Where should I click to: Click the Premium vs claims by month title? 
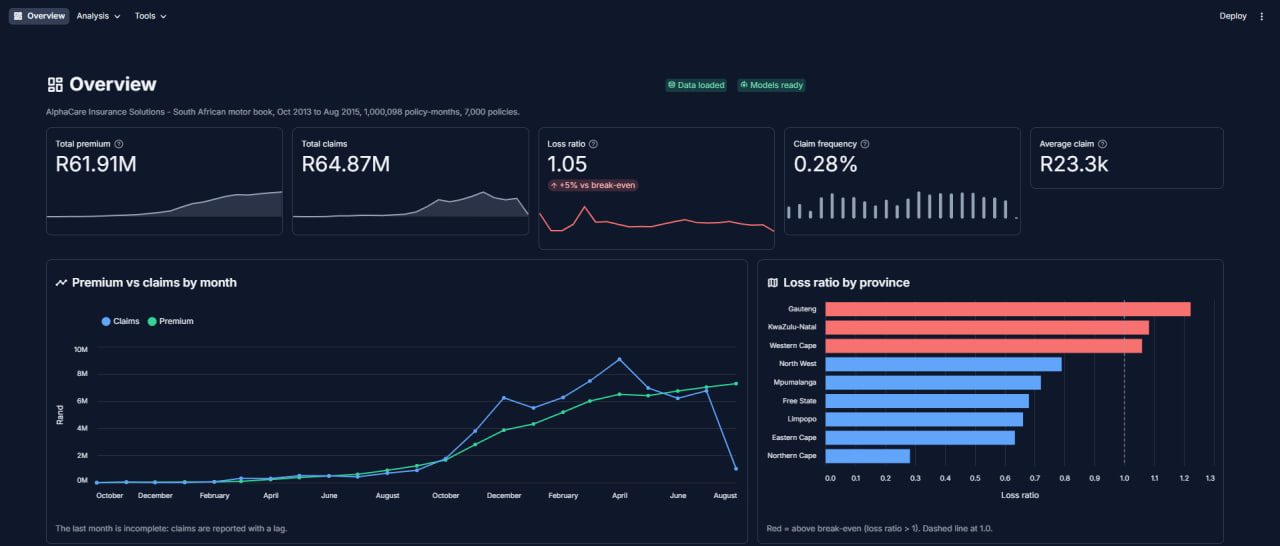[x=154, y=283]
